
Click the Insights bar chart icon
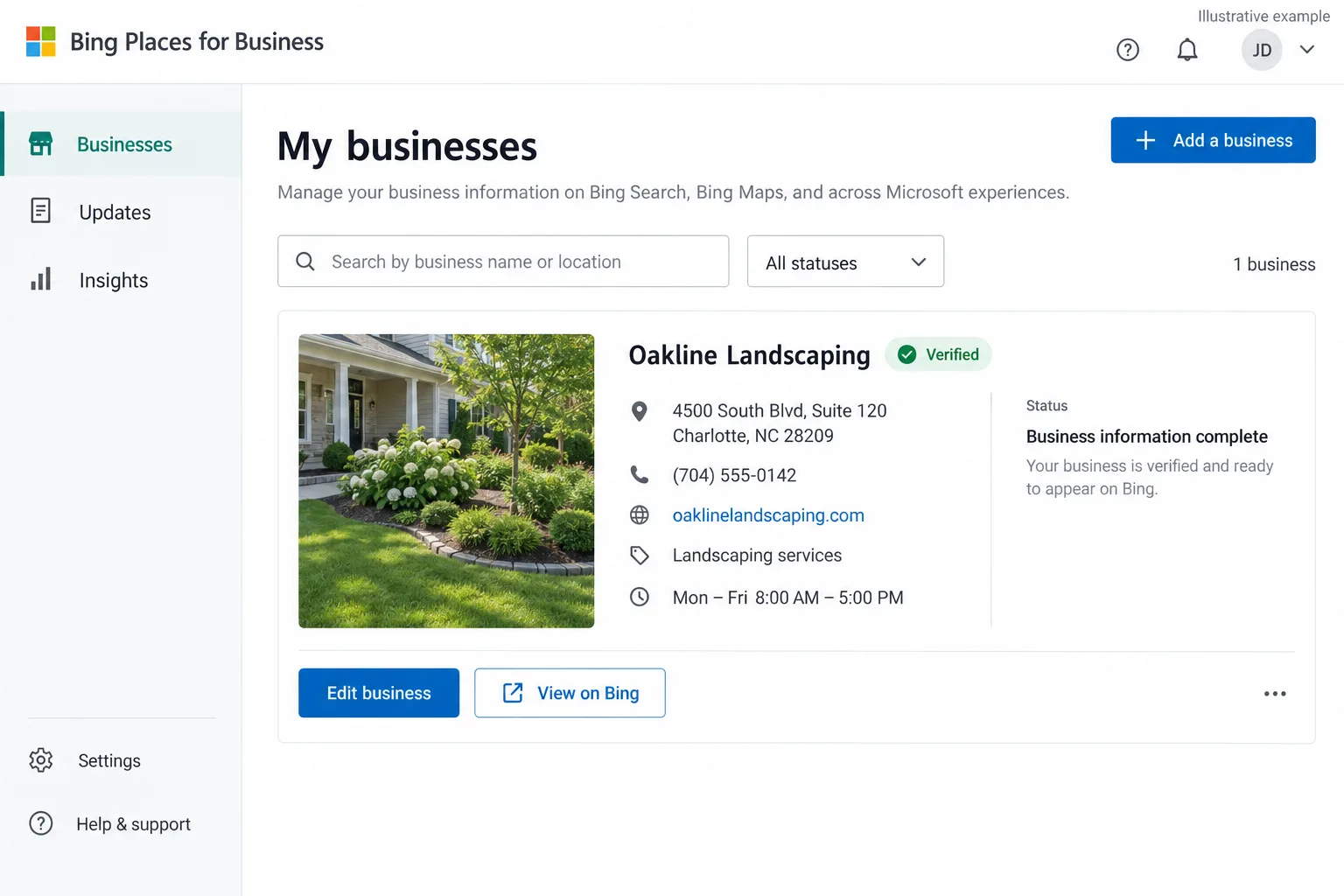click(x=41, y=279)
